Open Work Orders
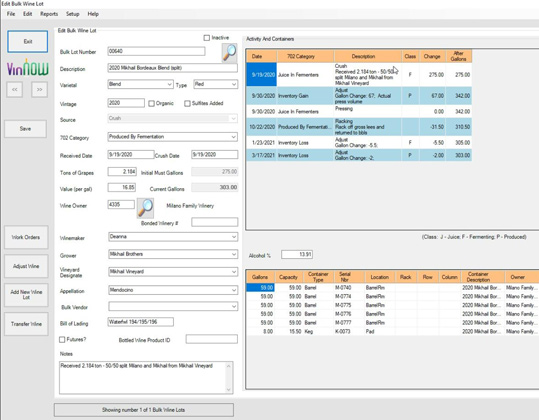This screenshot has height=420, width=539. pos(26,237)
